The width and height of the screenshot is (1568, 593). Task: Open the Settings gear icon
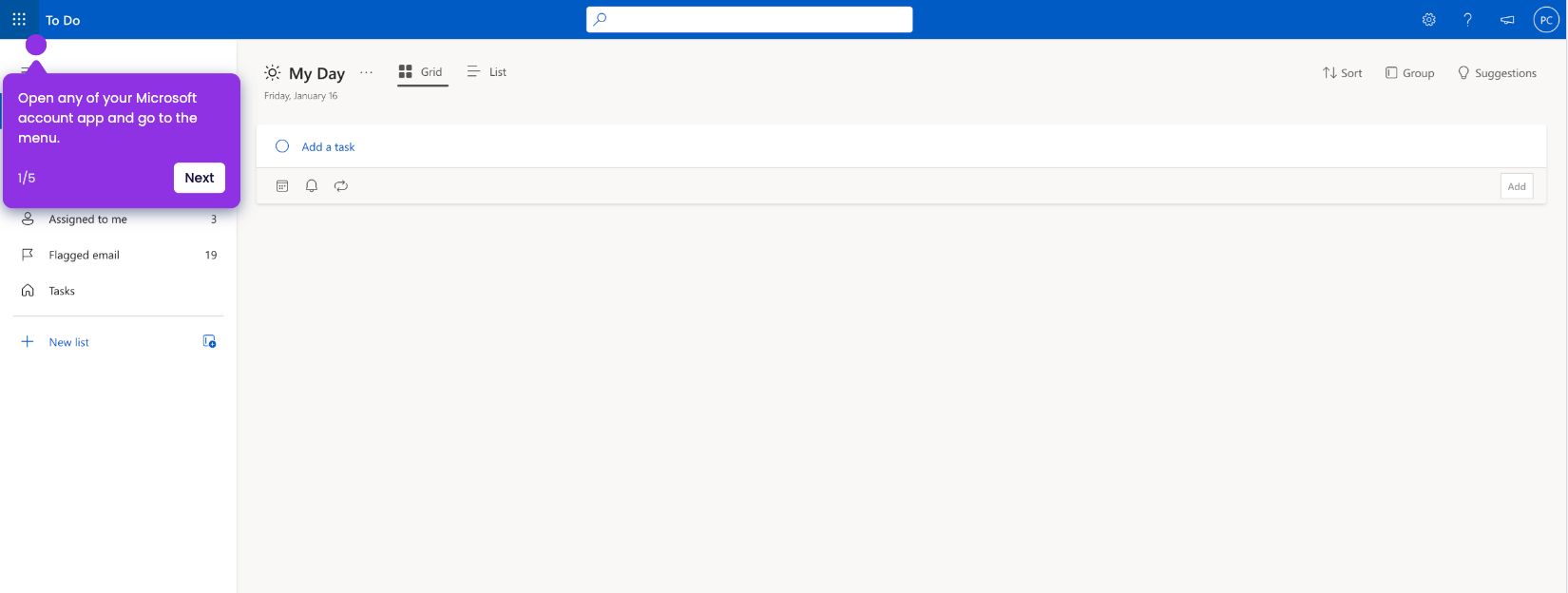tap(1428, 19)
